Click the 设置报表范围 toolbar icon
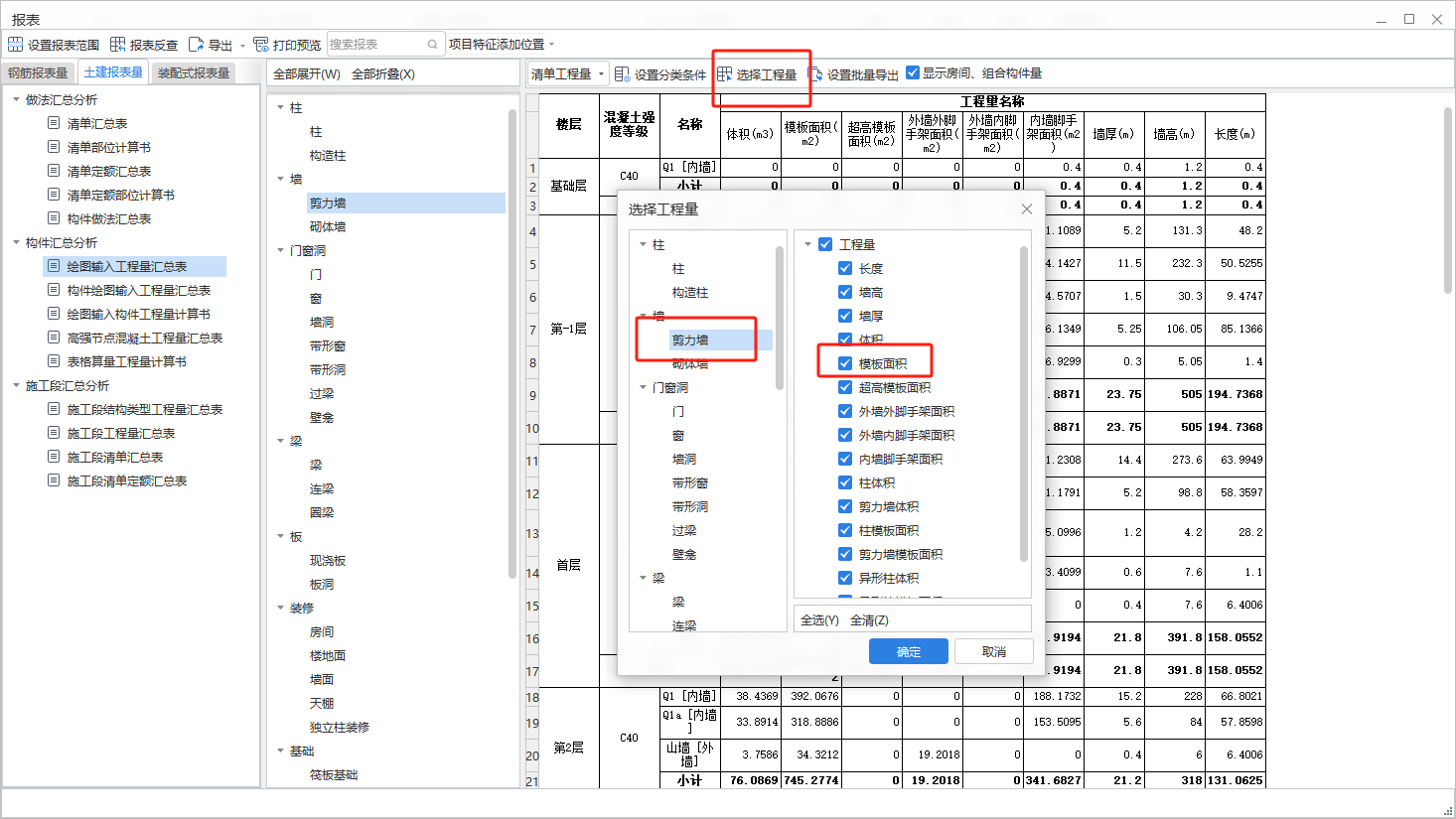The height and width of the screenshot is (819, 1456). 15,45
